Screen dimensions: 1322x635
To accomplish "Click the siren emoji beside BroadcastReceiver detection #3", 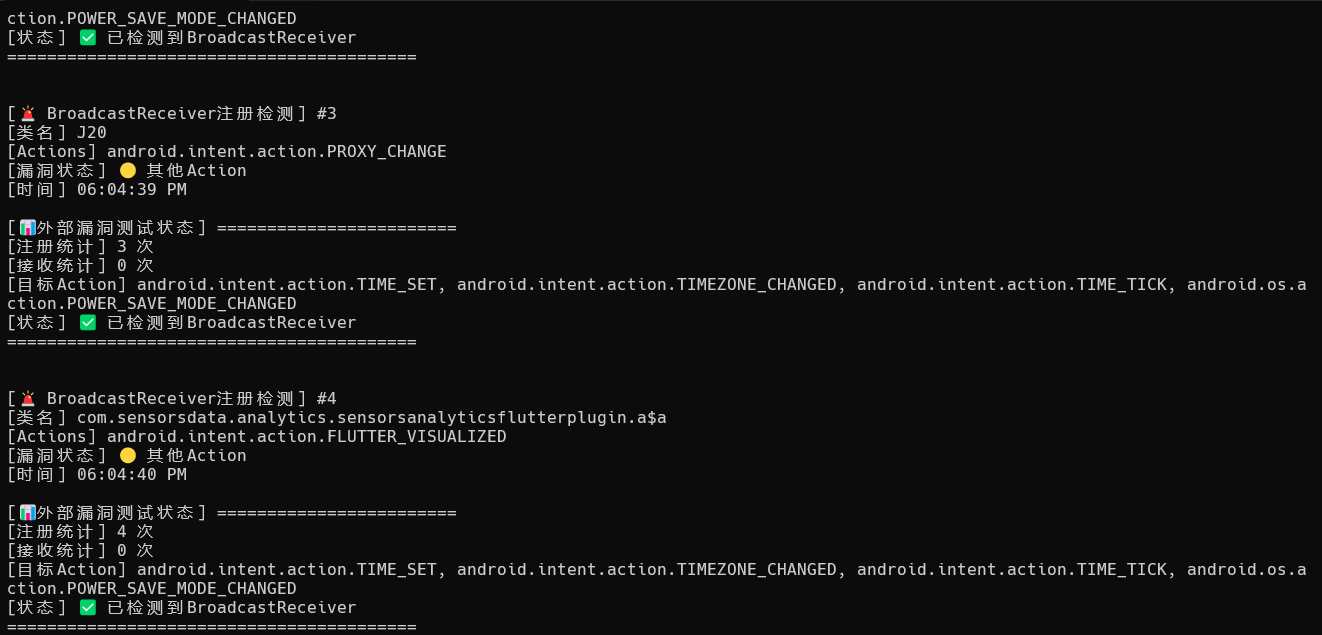I will click(x=28, y=113).
